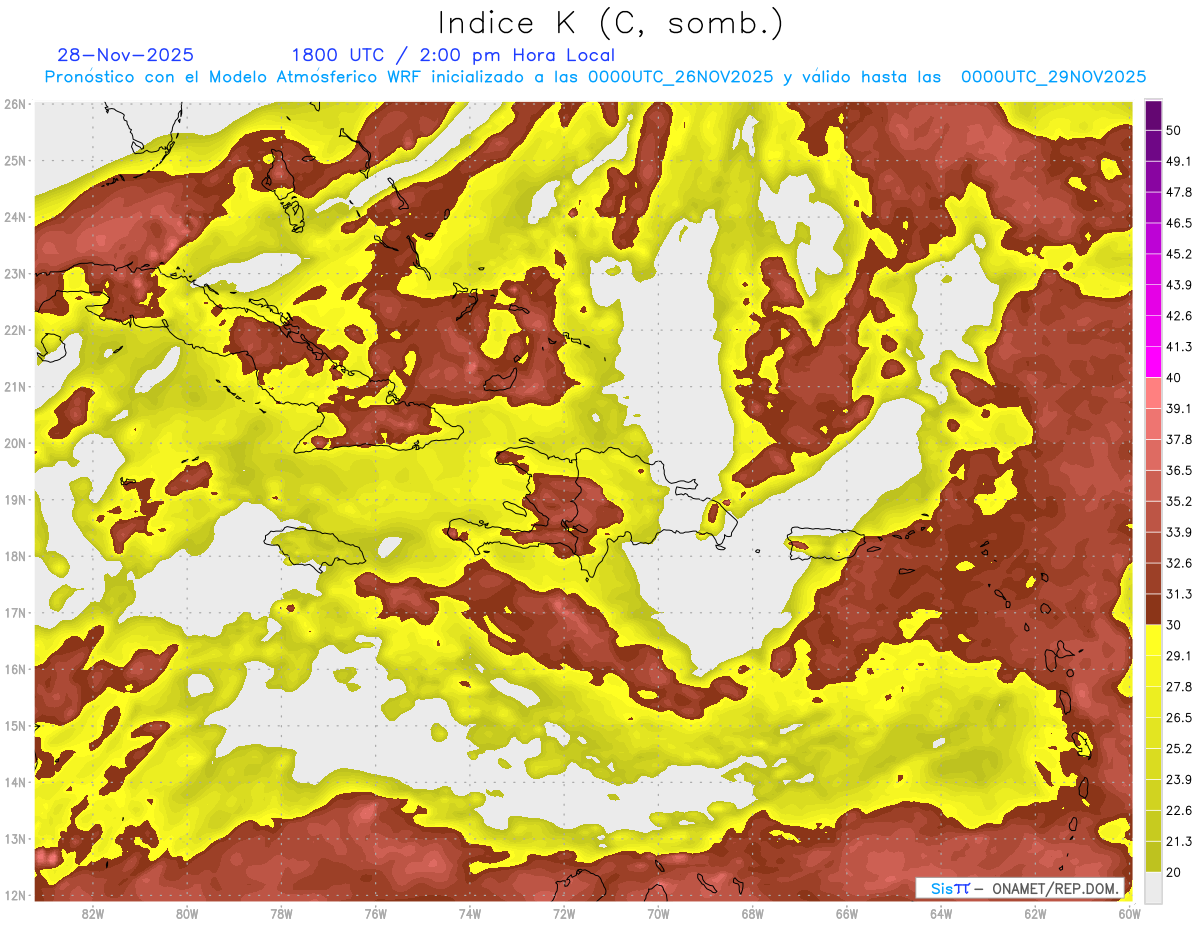Click the '21N' latitude label
1200x927 pixels.
[x=15, y=386]
